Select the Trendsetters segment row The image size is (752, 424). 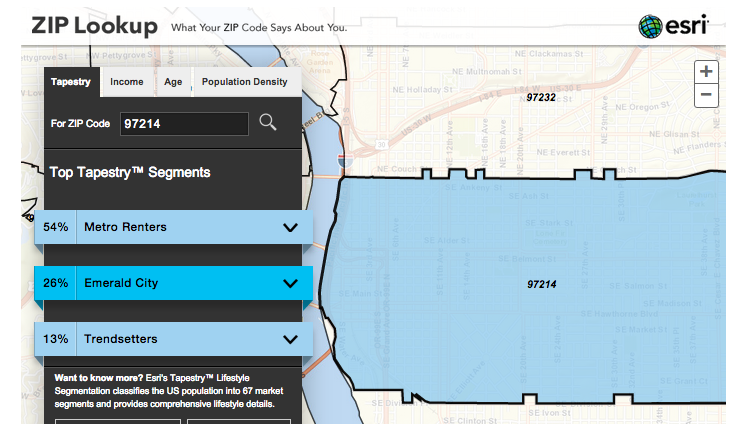point(174,339)
